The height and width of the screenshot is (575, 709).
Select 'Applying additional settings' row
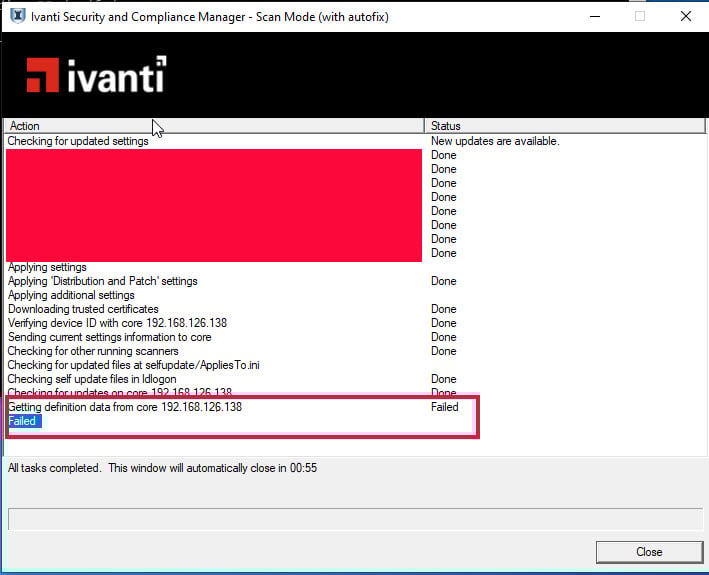coord(71,295)
